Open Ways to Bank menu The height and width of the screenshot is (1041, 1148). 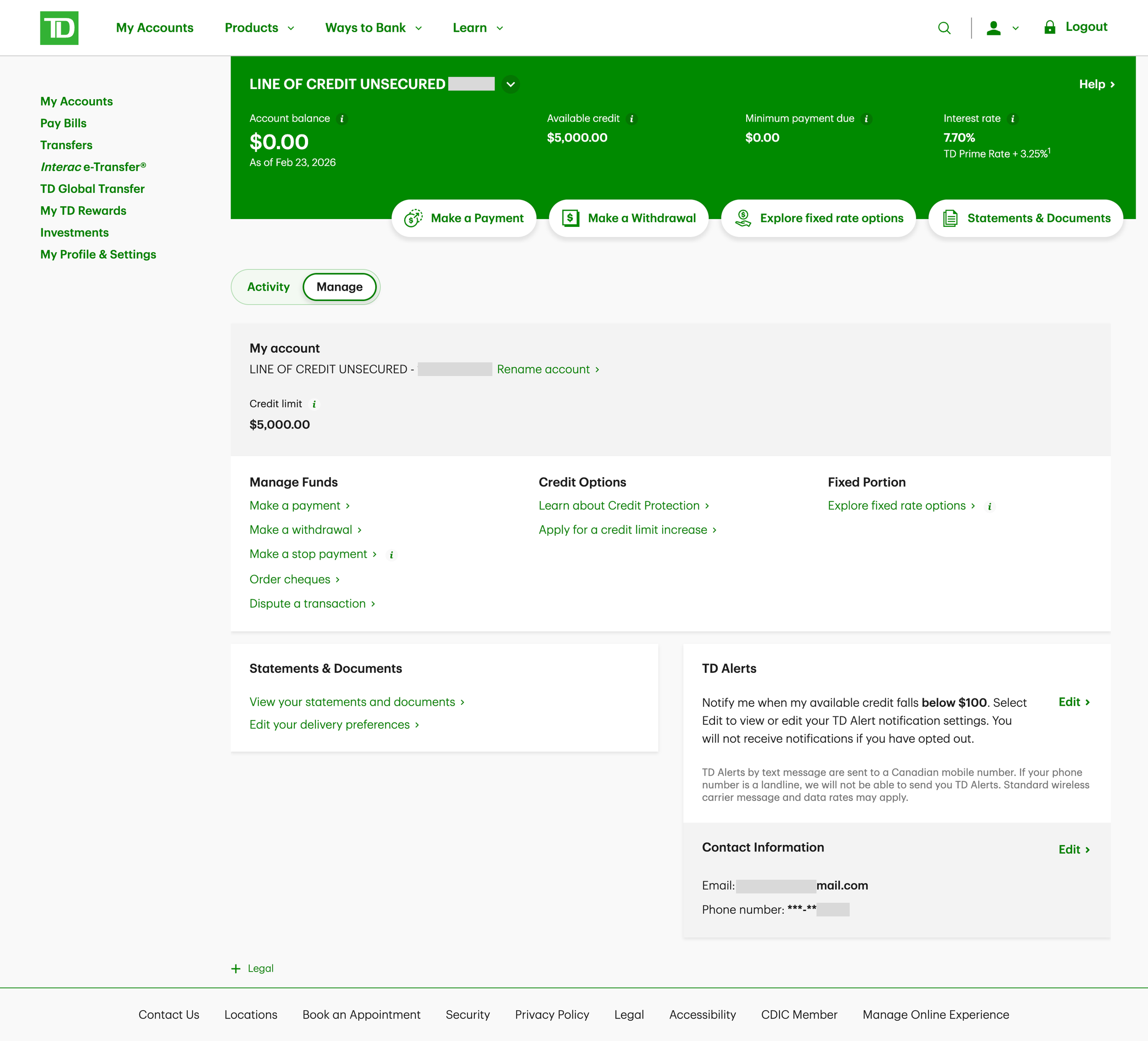(373, 28)
